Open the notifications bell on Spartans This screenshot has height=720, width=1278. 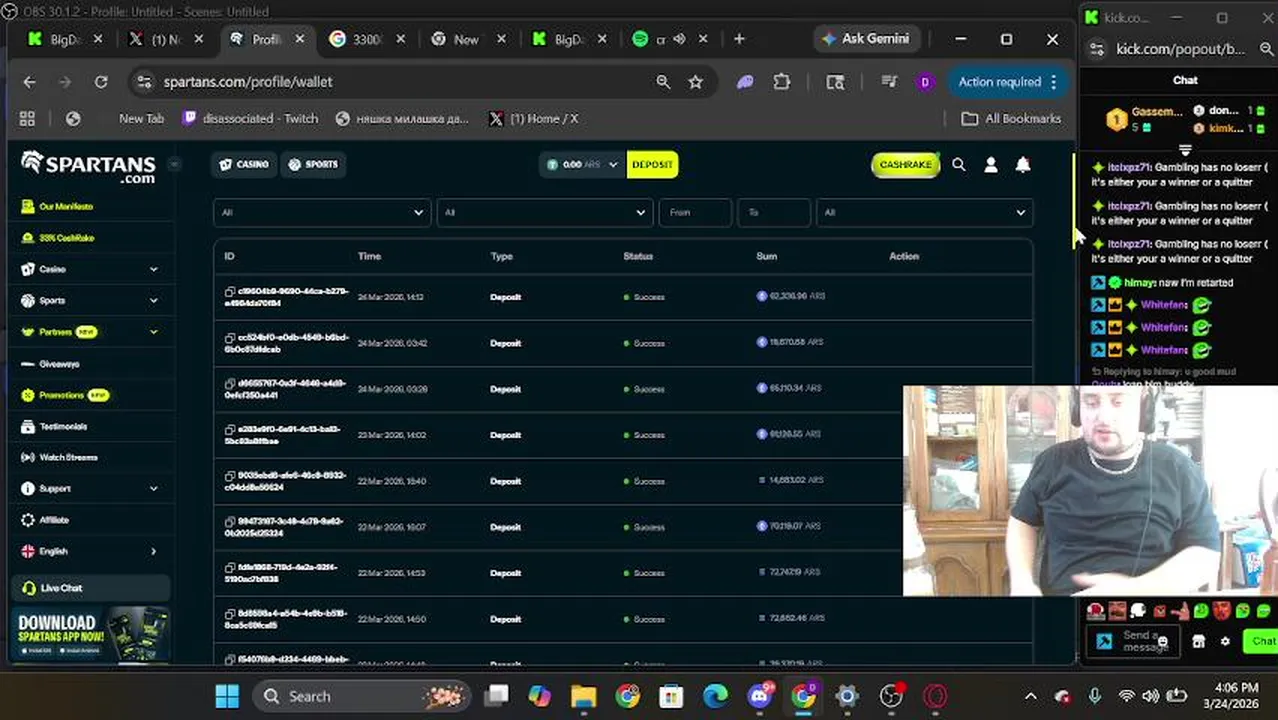click(1023, 165)
